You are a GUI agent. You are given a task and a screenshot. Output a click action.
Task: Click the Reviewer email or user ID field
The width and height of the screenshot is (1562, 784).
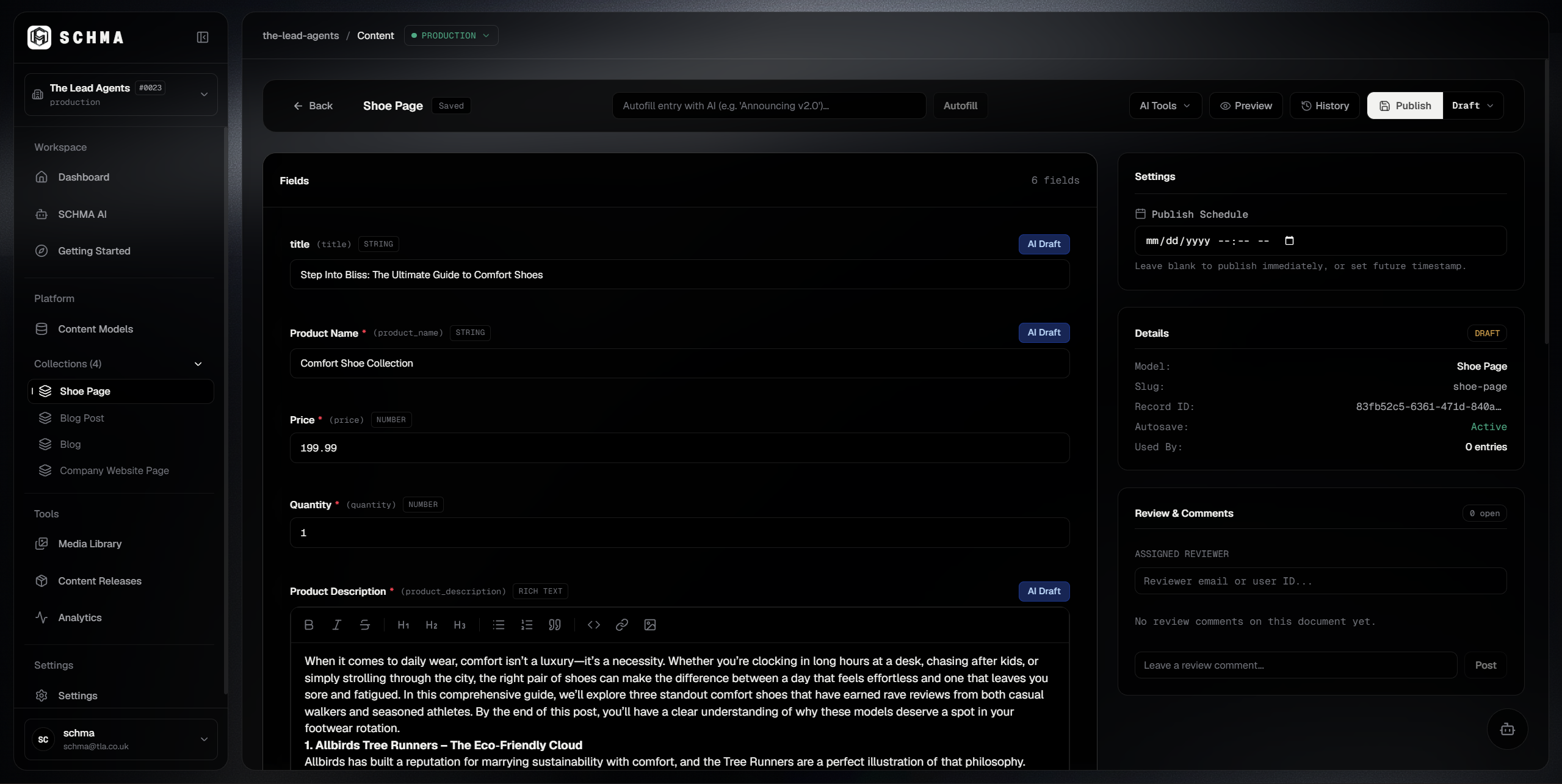point(1320,581)
